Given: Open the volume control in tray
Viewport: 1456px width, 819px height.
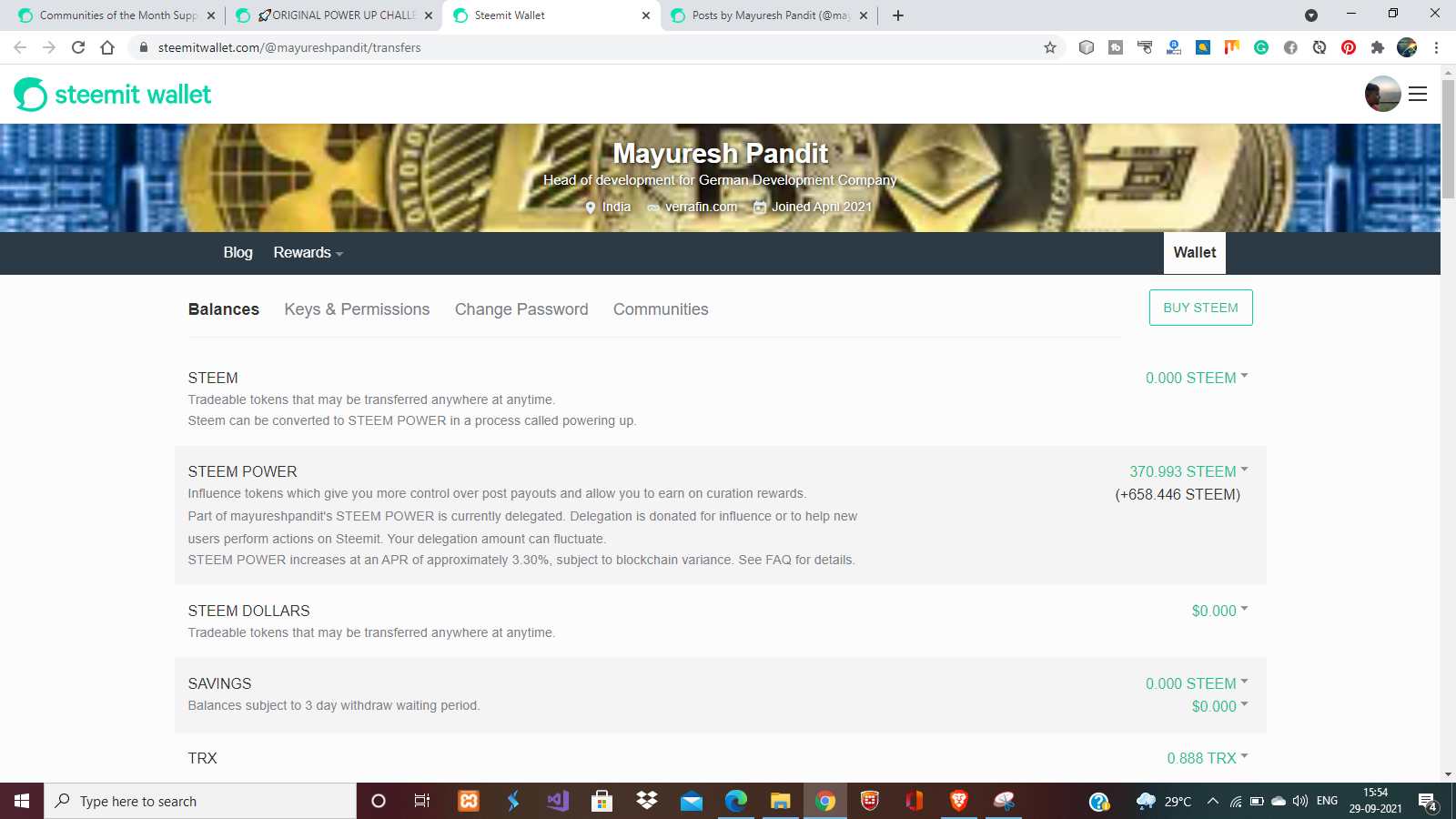Looking at the screenshot, I should [1300, 801].
